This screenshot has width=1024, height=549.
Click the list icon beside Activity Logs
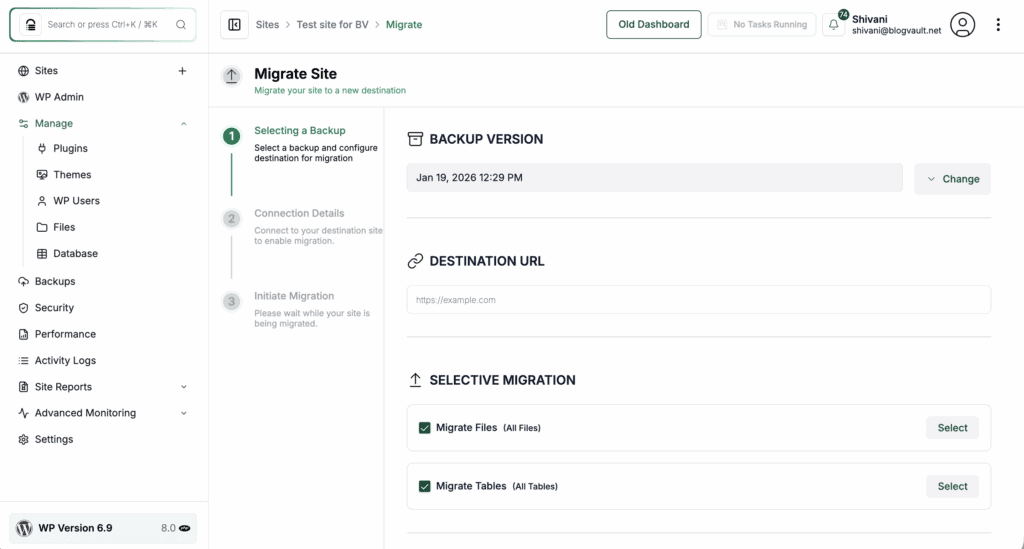(x=24, y=360)
